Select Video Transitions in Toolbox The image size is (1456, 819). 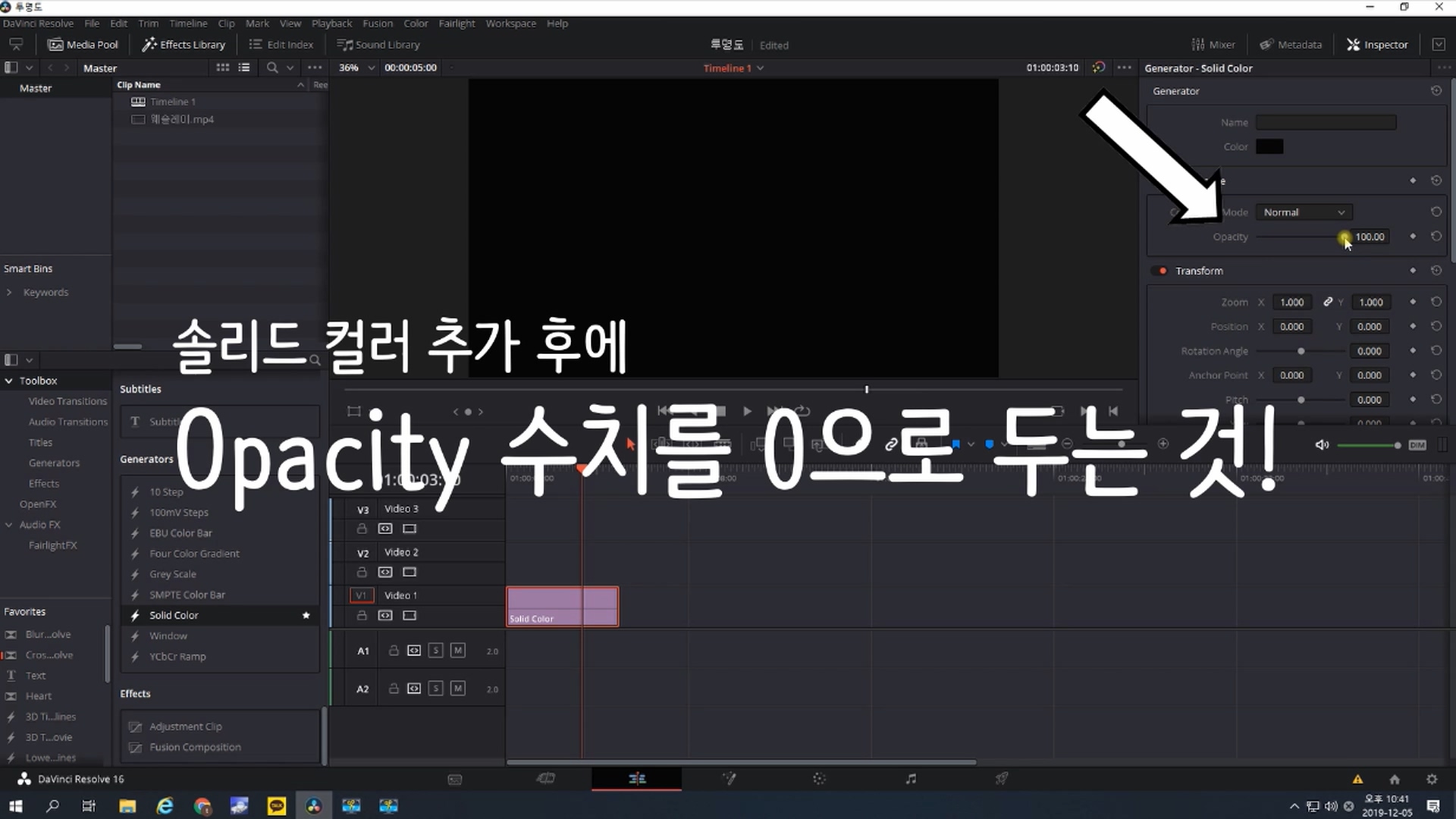tap(67, 401)
